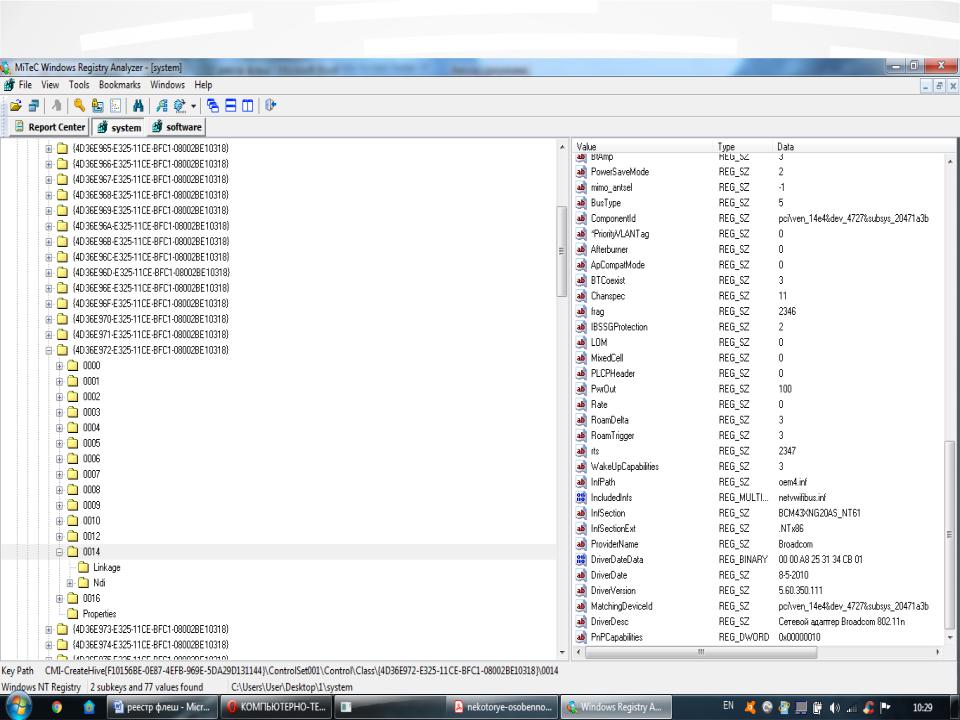
Task: Click the yellow key toolbar icon
Action: (x=80, y=105)
